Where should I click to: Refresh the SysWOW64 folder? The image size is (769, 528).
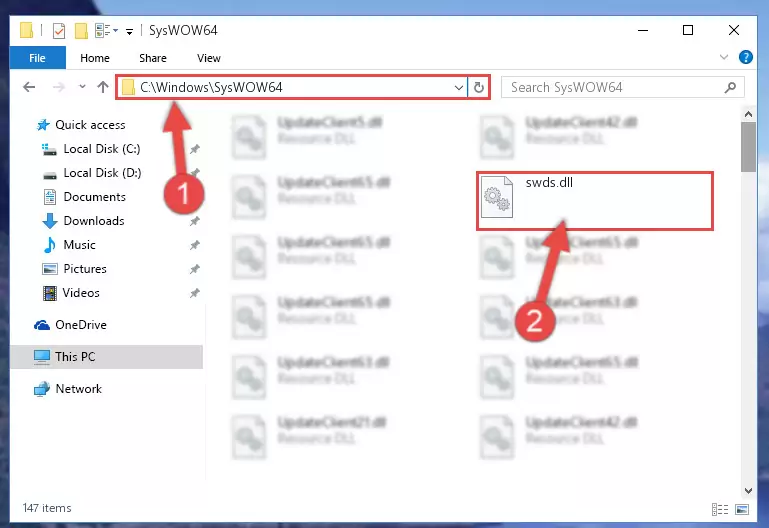(479, 88)
